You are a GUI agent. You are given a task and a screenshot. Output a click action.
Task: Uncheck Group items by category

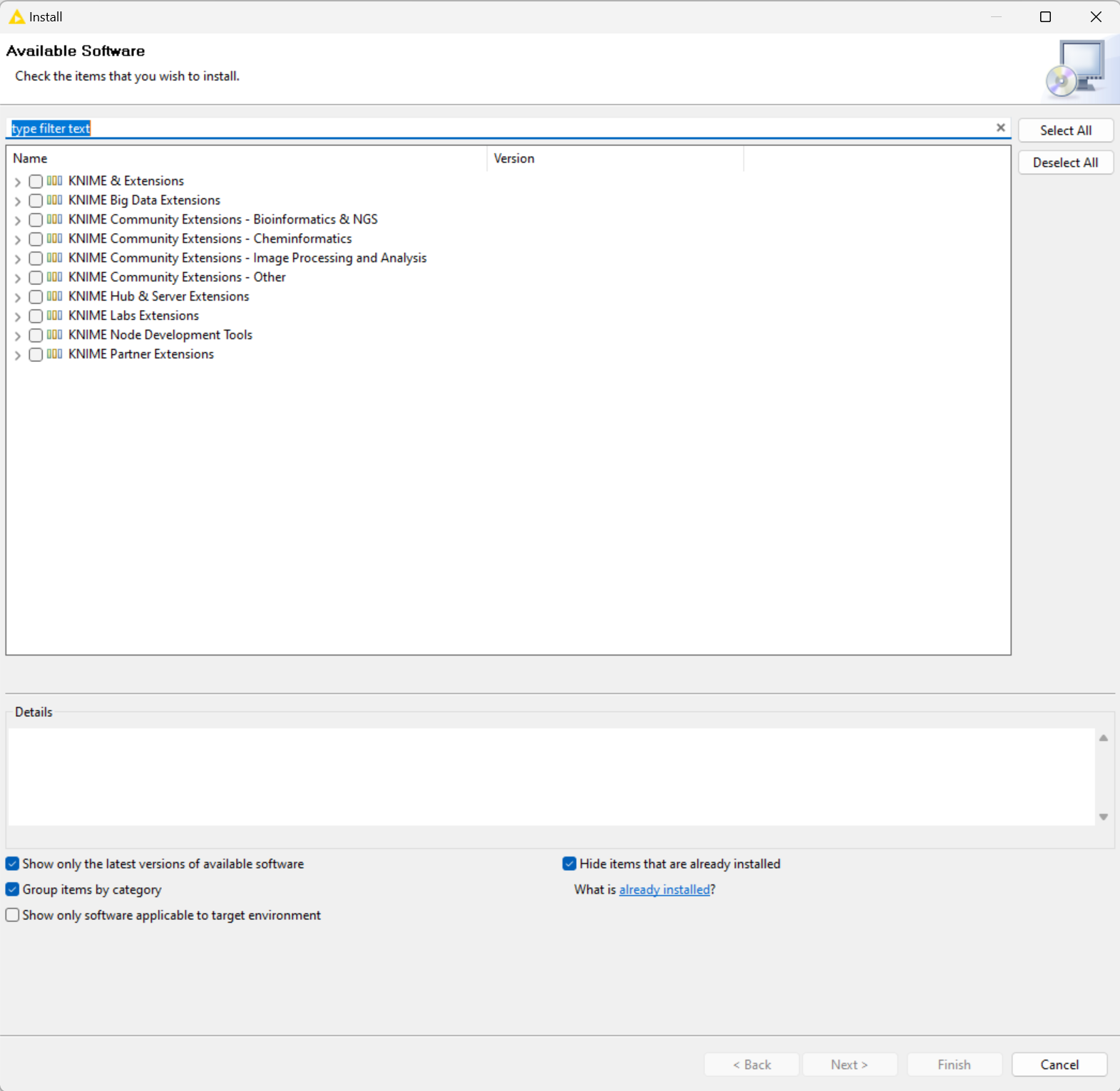click(12, 889)
